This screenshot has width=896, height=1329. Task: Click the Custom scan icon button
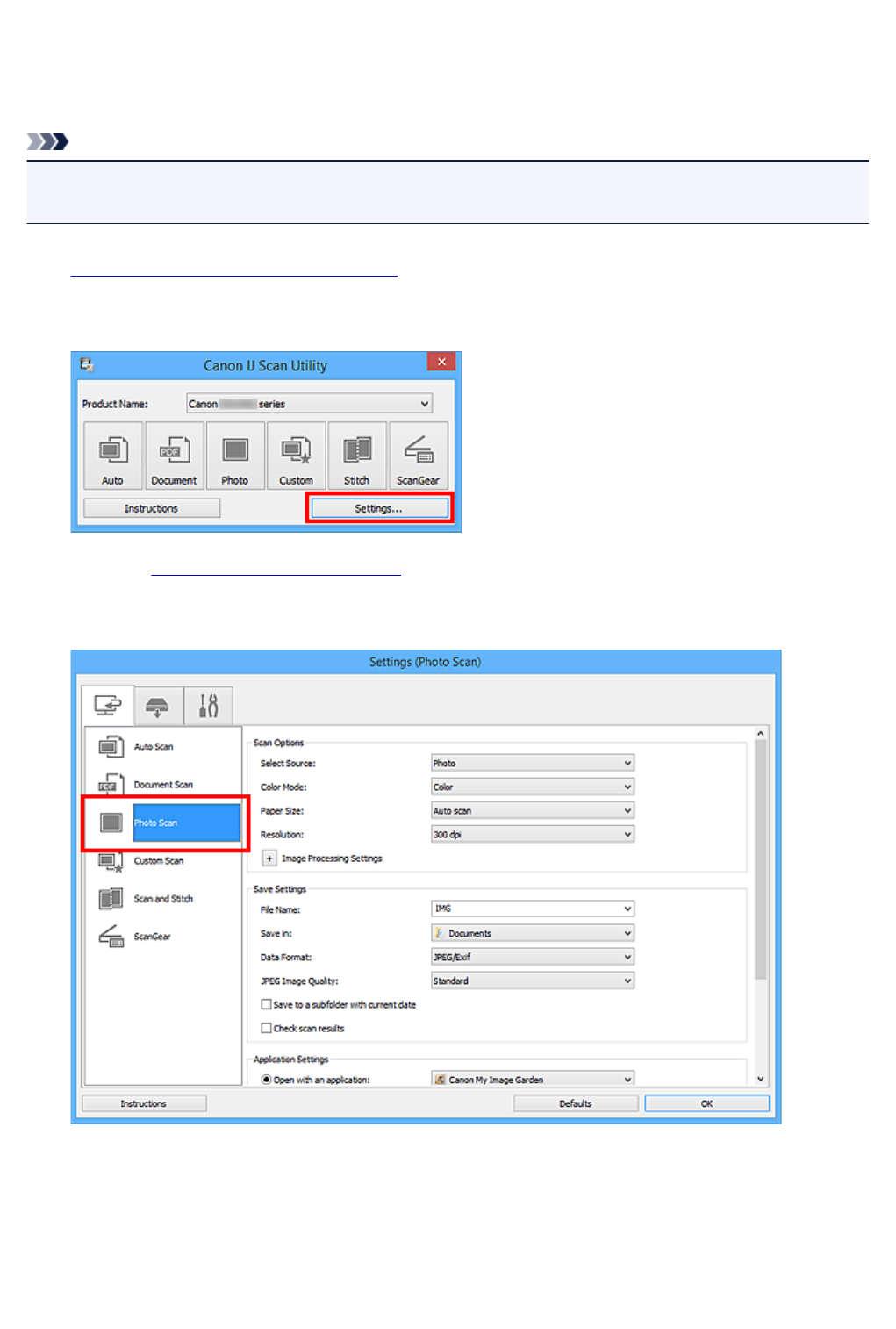[x=296, y=455]
